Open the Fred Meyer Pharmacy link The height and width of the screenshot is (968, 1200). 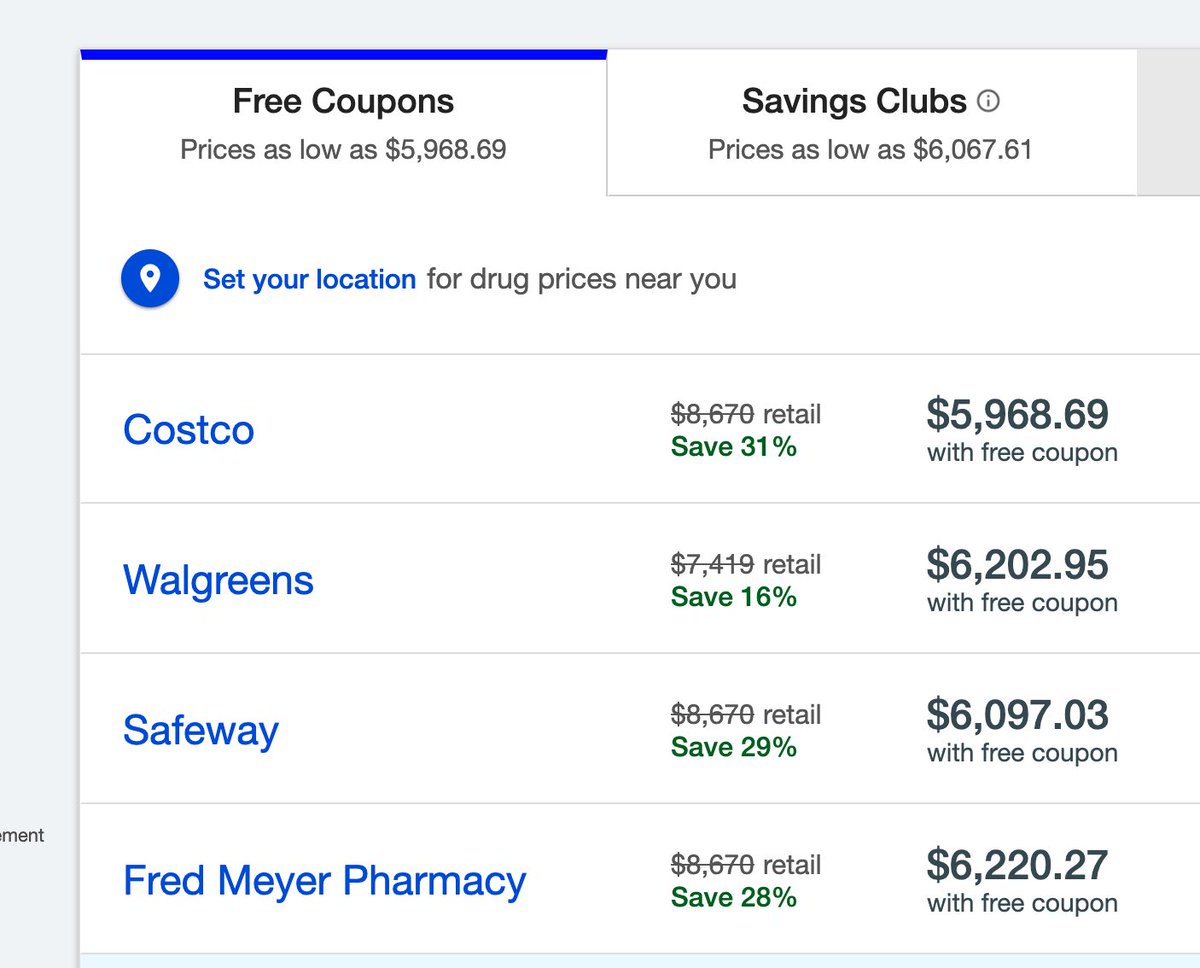324,880
